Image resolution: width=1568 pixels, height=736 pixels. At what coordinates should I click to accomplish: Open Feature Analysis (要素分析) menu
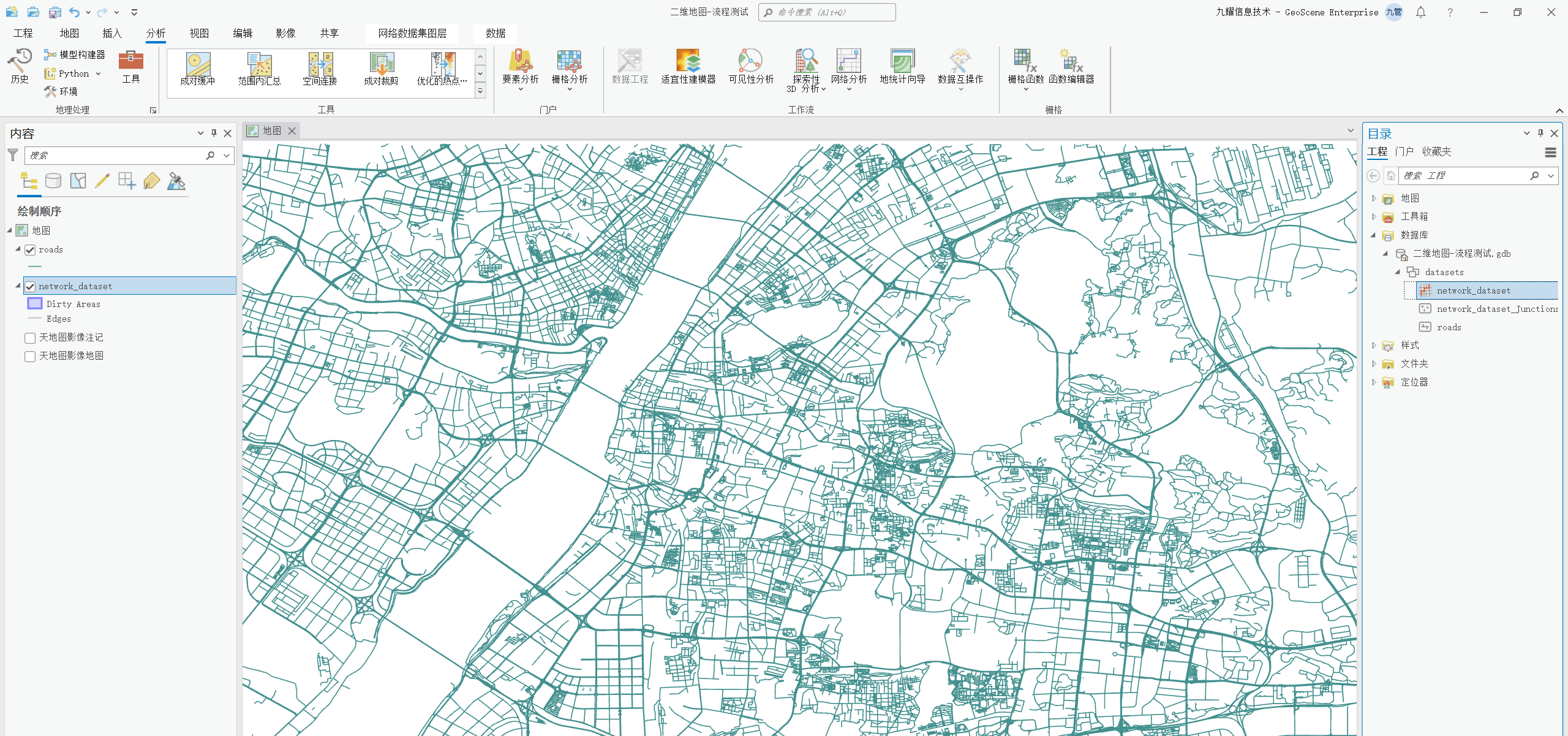coord(520,70)
